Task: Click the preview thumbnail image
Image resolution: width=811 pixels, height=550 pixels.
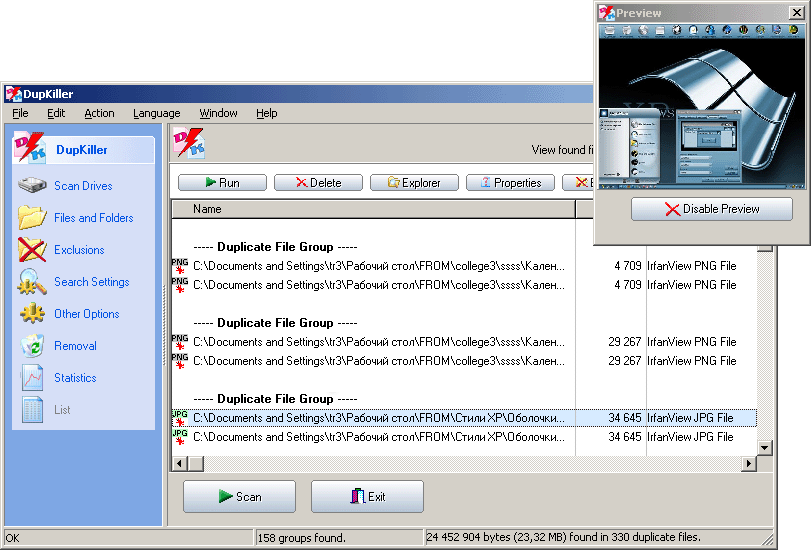Action: pyautogui.click(x=701, y=108)
